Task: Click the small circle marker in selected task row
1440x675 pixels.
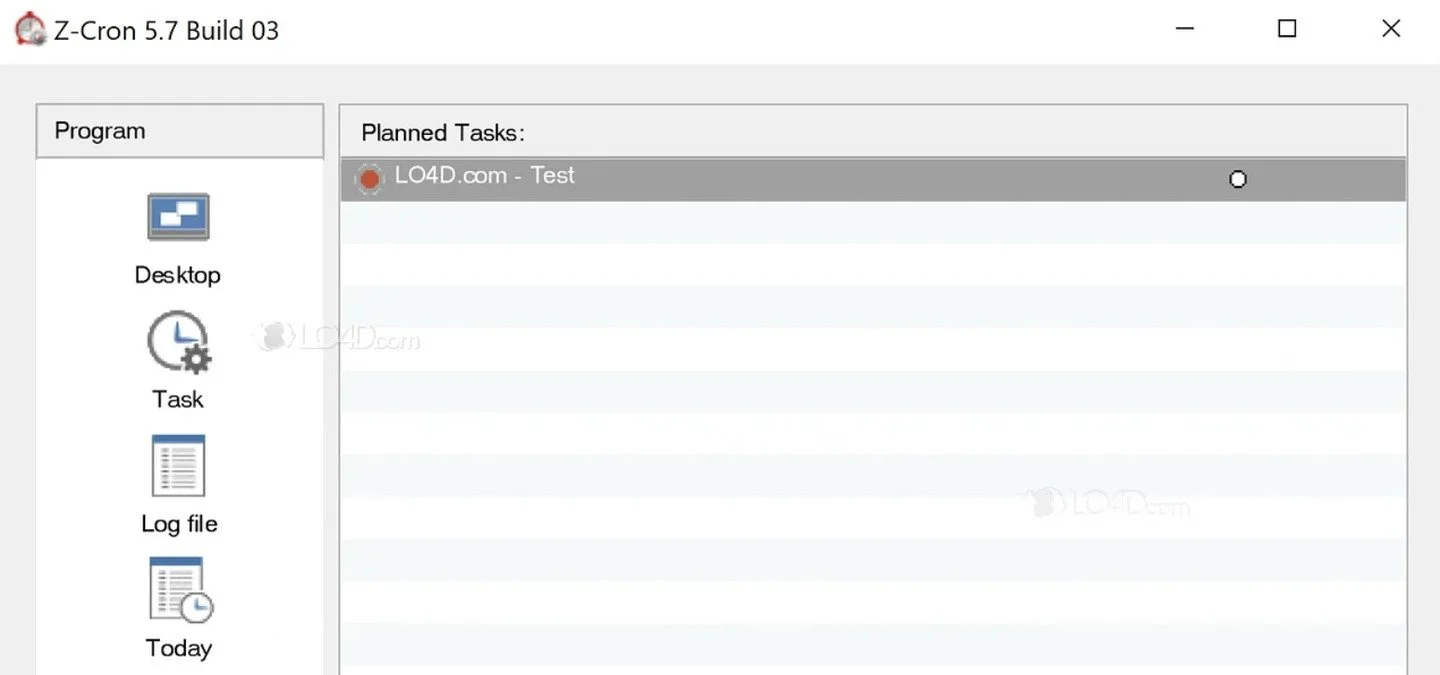Action: coord(1238,180)
